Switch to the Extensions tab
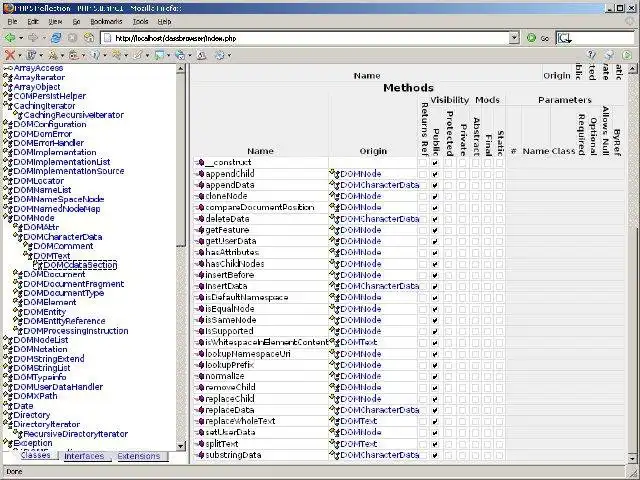This screenshot has width=640, height=480. click(139, 456)
